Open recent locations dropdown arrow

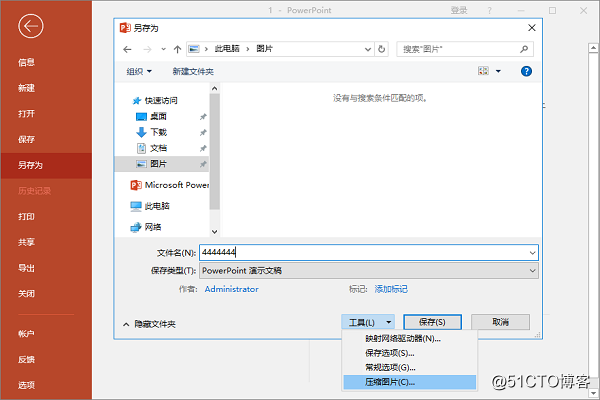coord(163,49)
